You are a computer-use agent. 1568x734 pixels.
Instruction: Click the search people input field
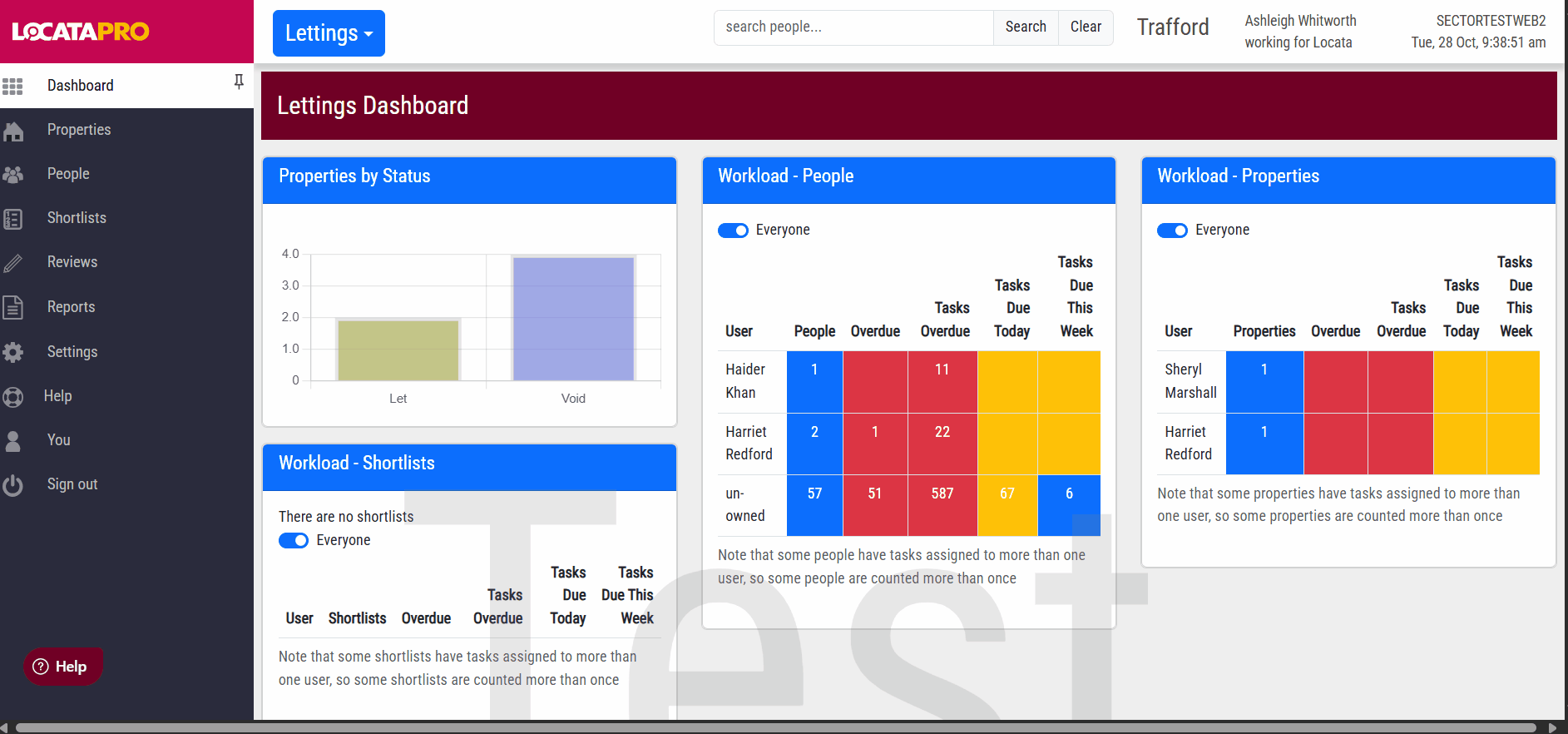tap(853, 27)
